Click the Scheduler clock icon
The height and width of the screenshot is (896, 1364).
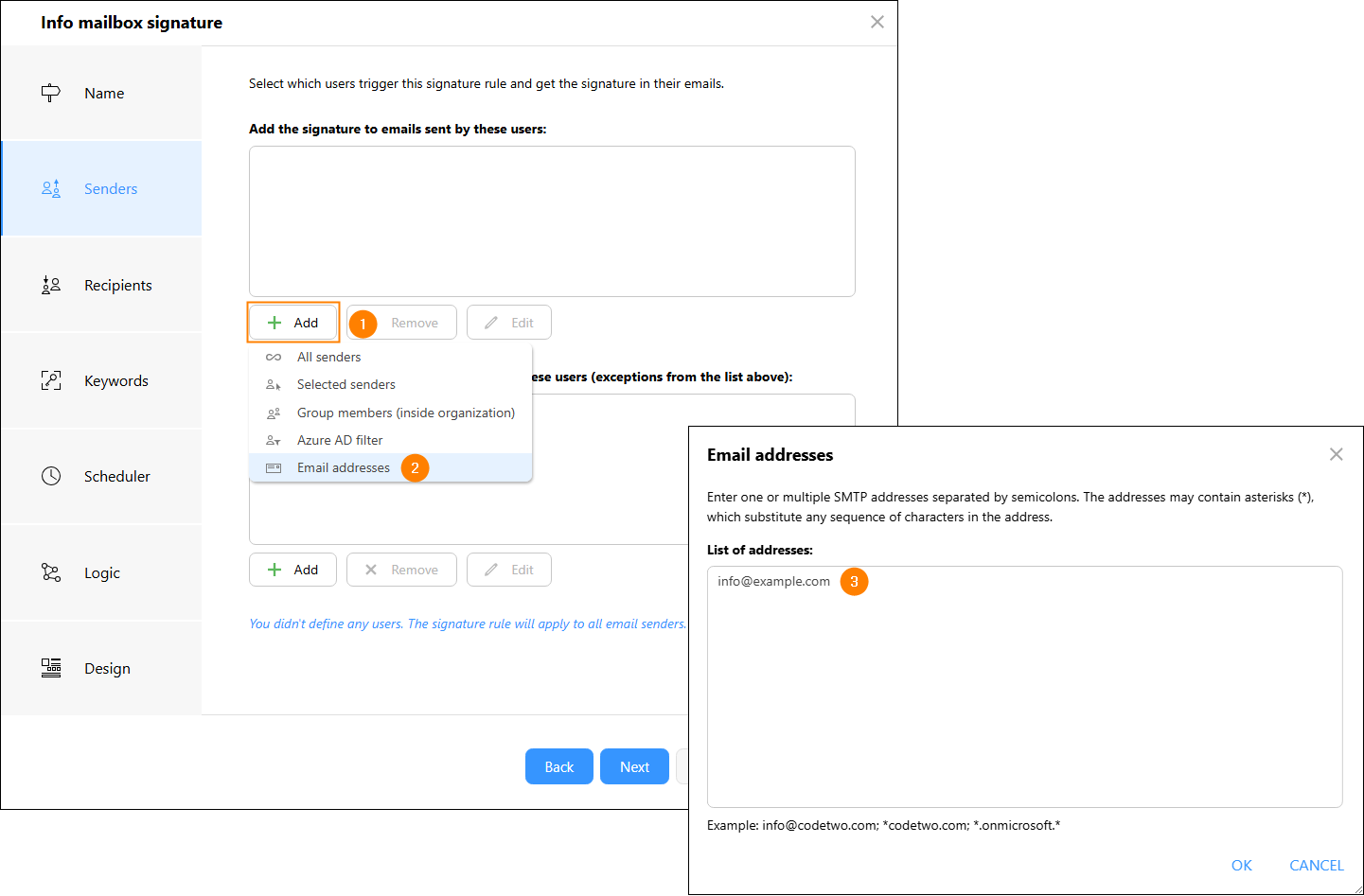click(51, 476)
